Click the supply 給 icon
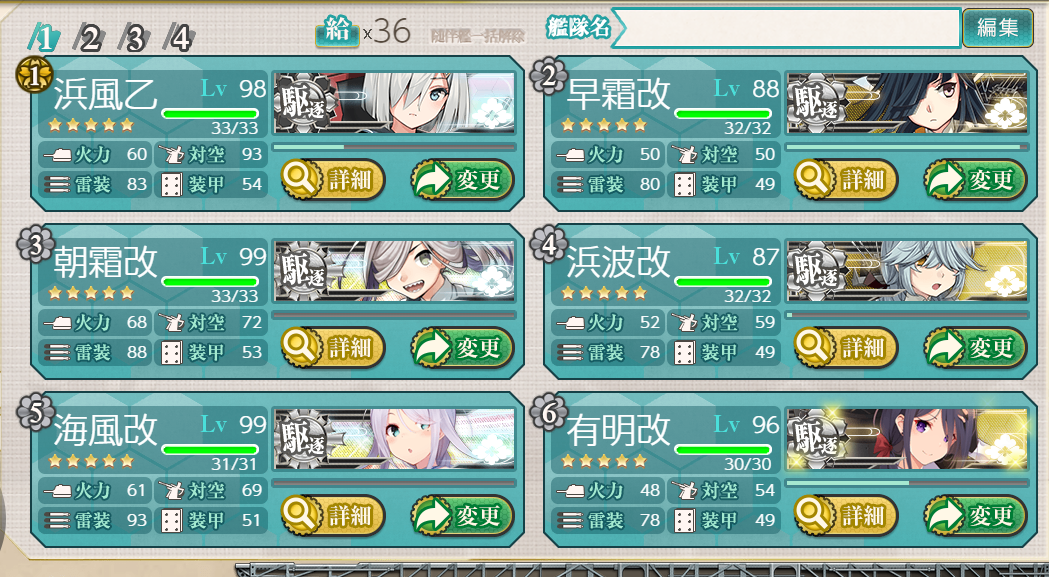 point(338,31)
